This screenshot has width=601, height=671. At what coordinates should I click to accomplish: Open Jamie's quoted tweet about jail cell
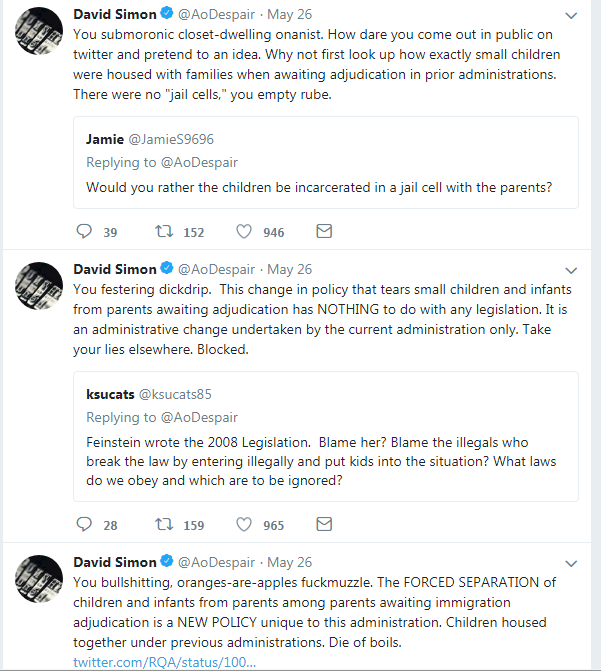pyautogui.click(x=326, y=163)
